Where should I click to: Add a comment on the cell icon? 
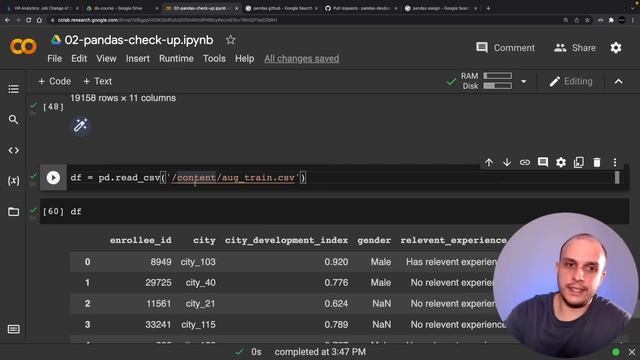click(543, 162)
